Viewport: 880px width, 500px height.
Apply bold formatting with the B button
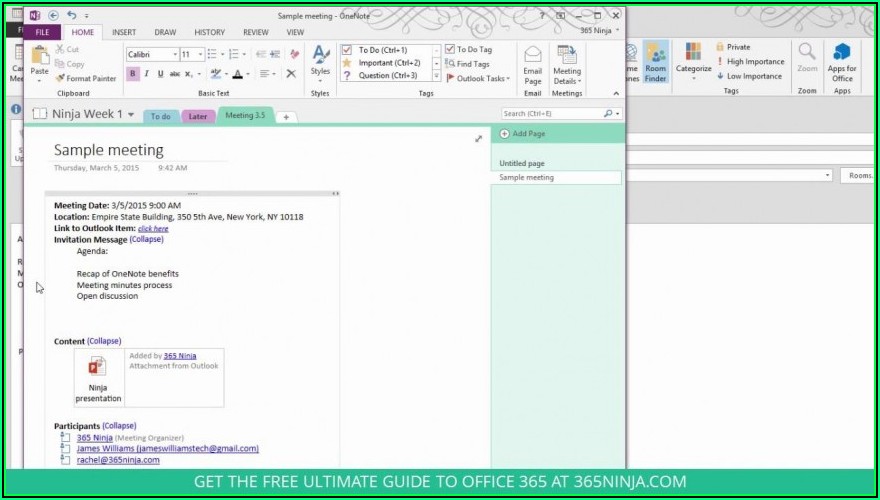pyautogui.click(x=132, y=73)
